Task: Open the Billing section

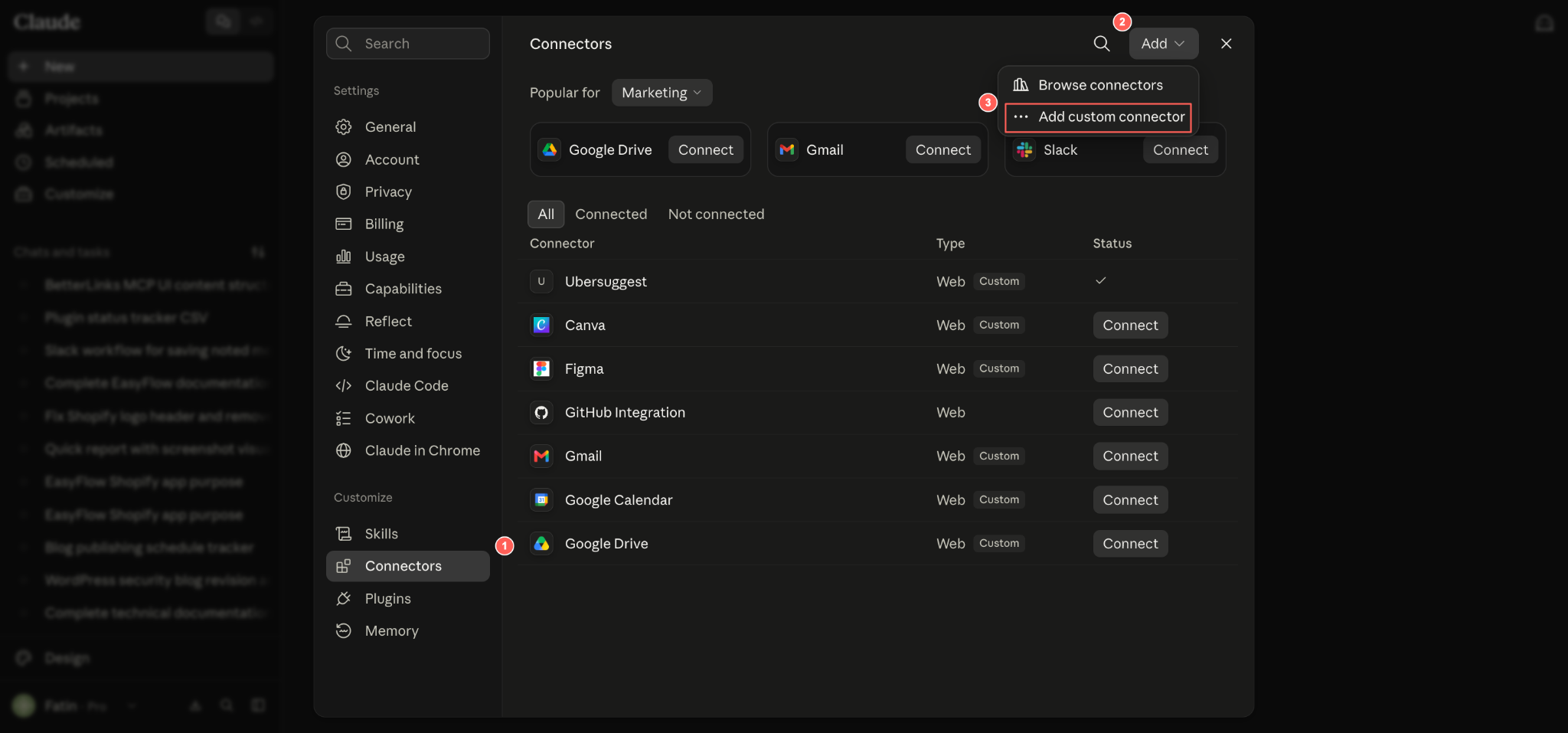Action: tap(407, 224)
